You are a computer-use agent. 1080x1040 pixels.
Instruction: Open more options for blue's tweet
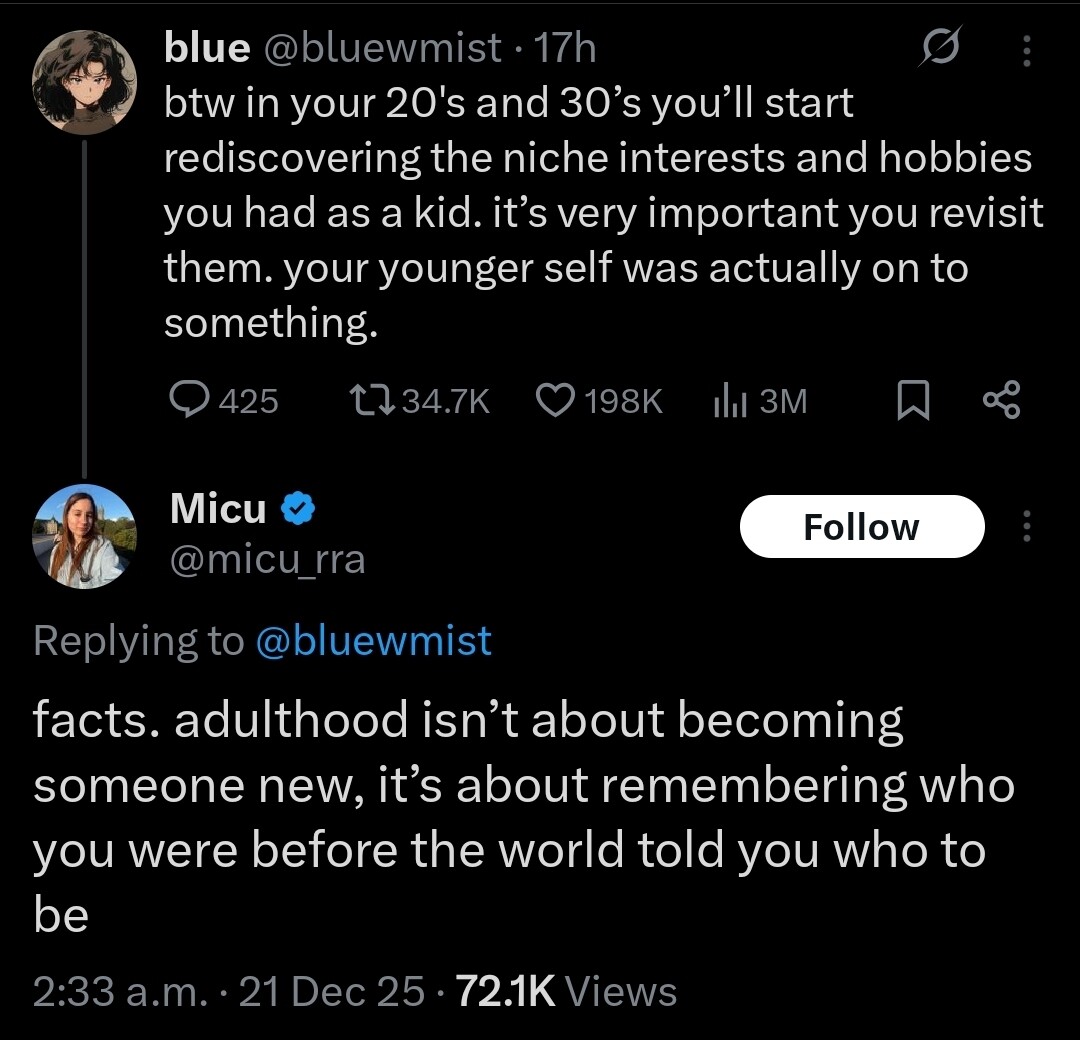(1026, 49)
